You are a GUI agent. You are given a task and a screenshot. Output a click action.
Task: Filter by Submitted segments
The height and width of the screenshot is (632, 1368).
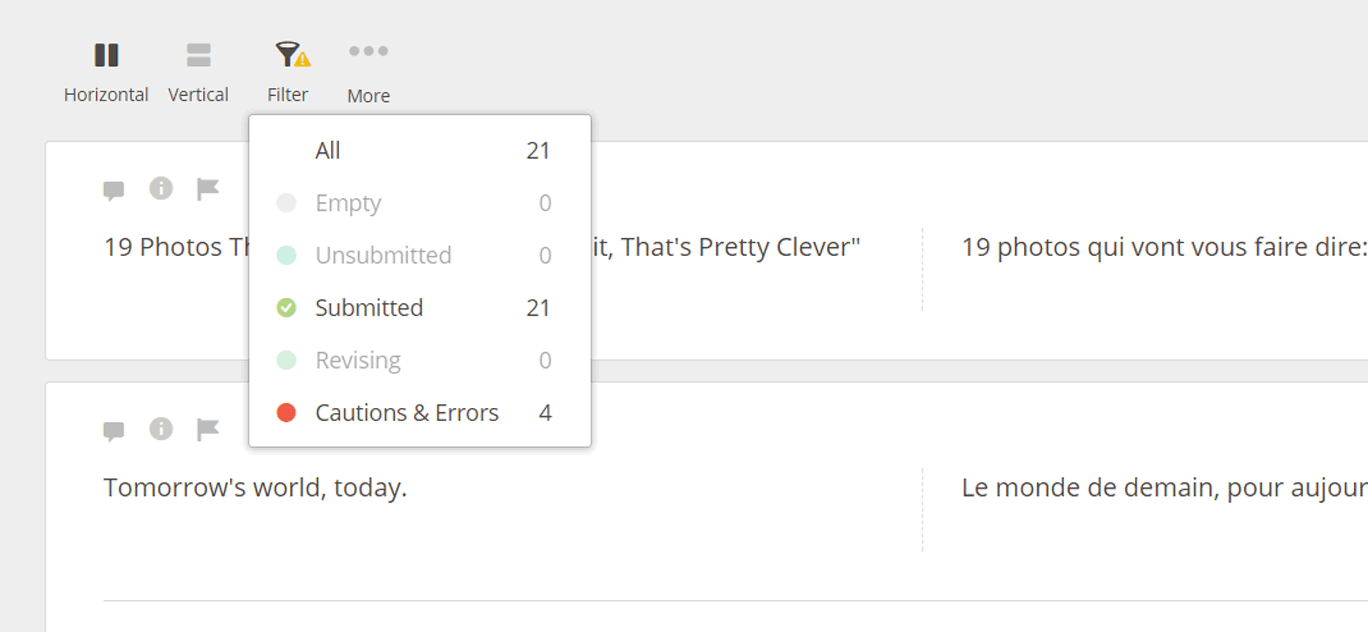[369, 308]
